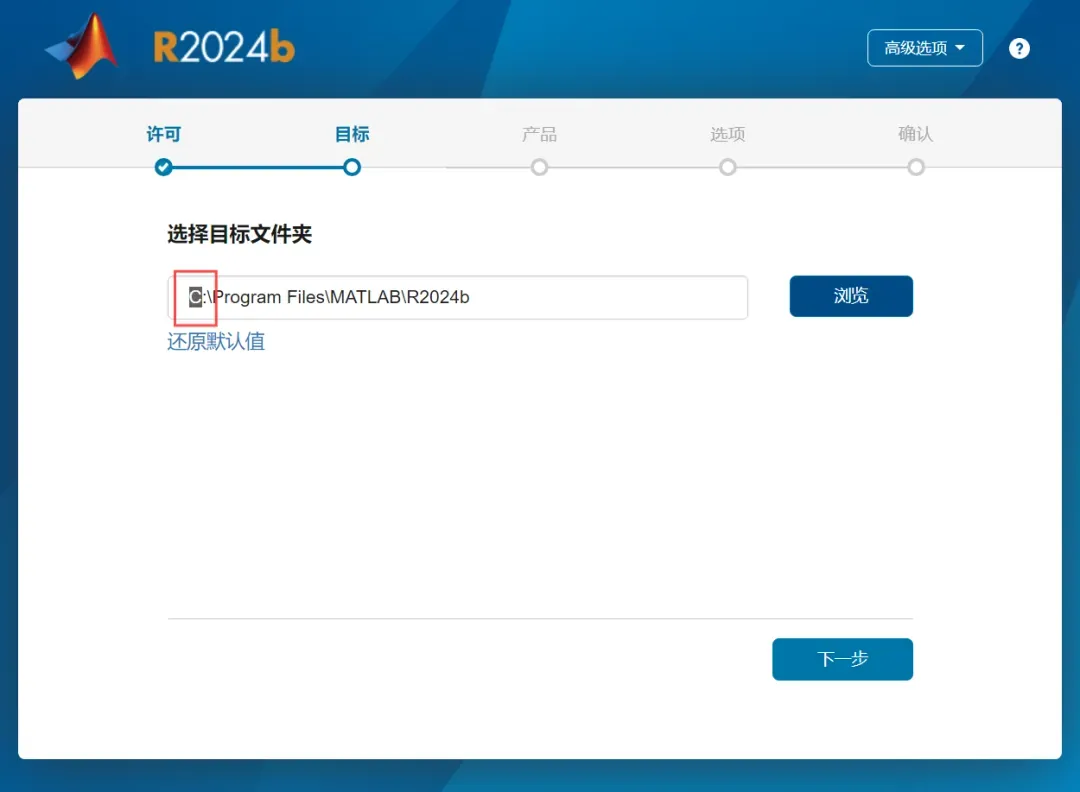
Task: Click the 下一步 next button
Action: tap(842, 659)
